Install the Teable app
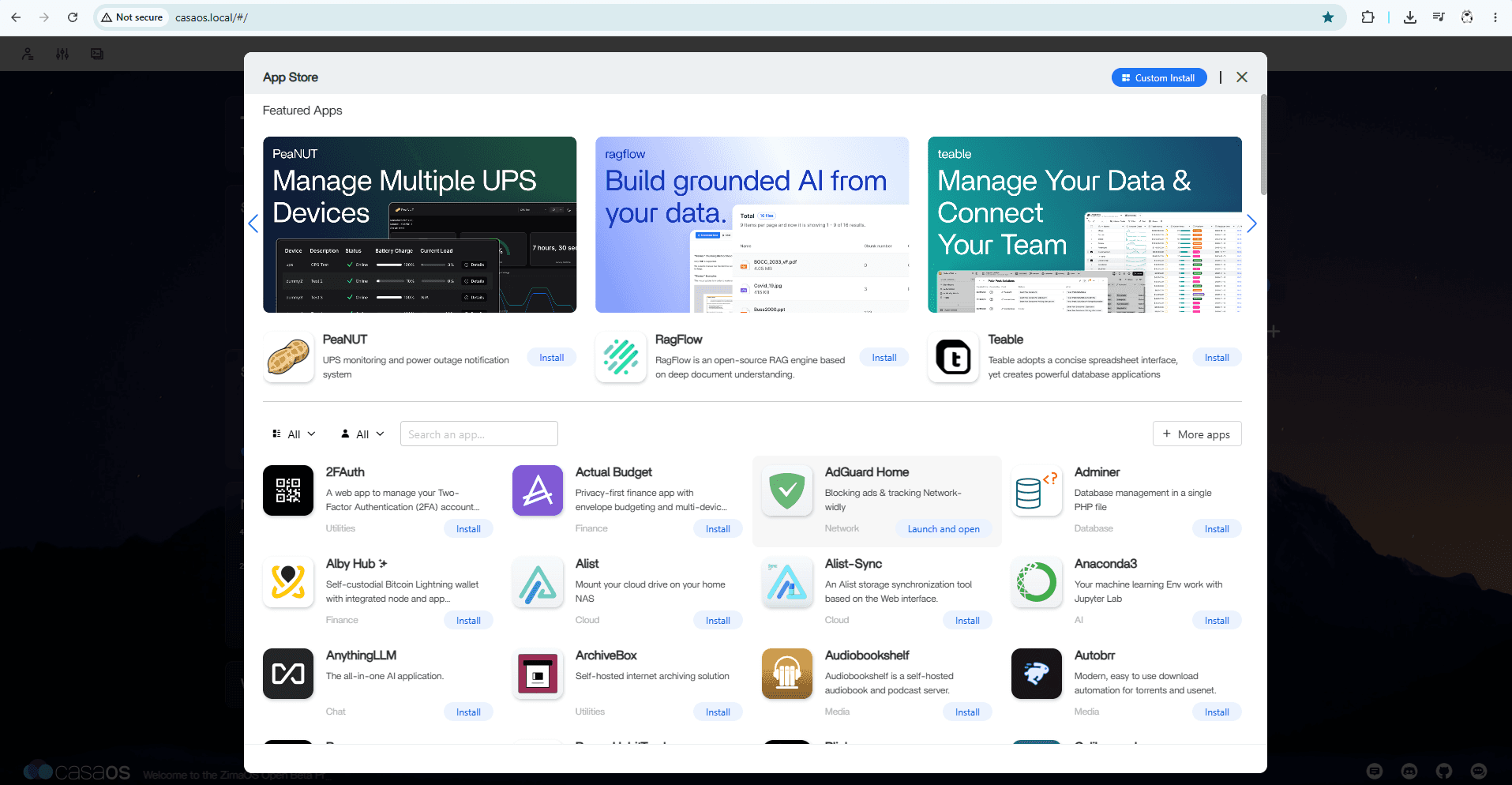 pyautogui.click(x=1217, y=358)
